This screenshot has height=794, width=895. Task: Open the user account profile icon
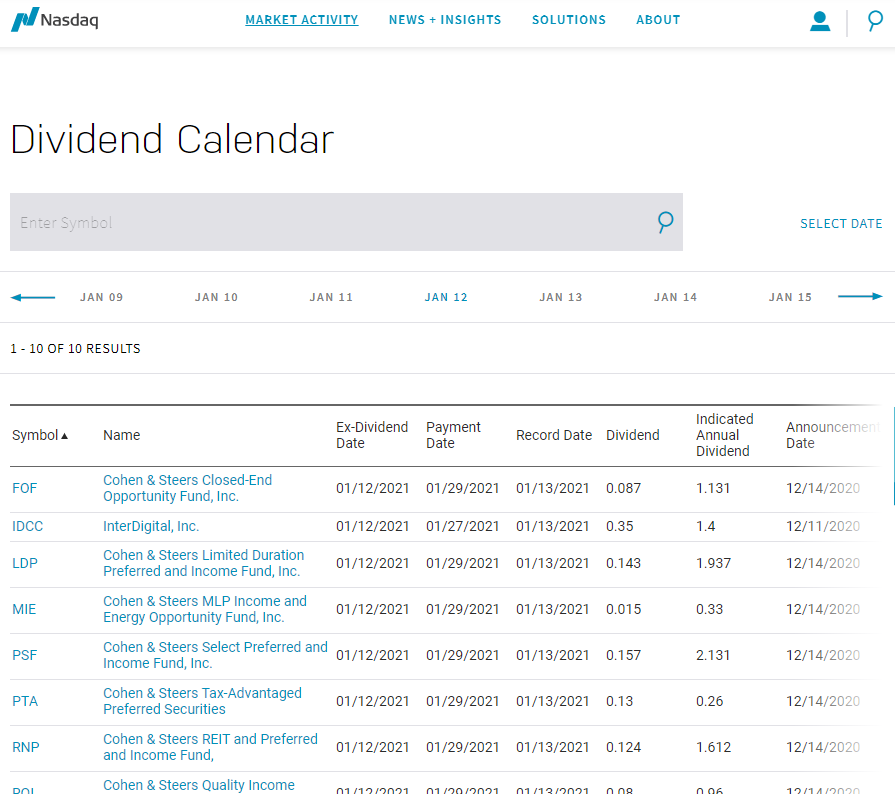tap(820, 21)
